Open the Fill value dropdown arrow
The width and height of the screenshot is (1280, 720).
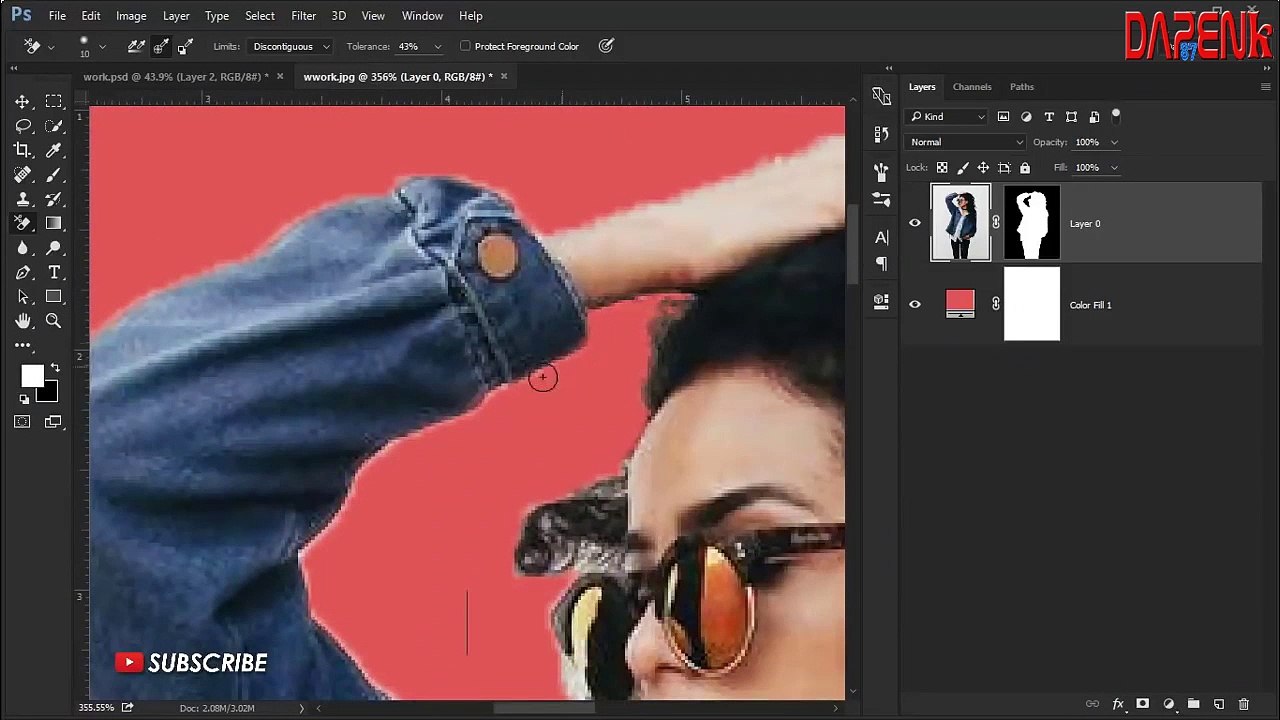click(1114, 168)
